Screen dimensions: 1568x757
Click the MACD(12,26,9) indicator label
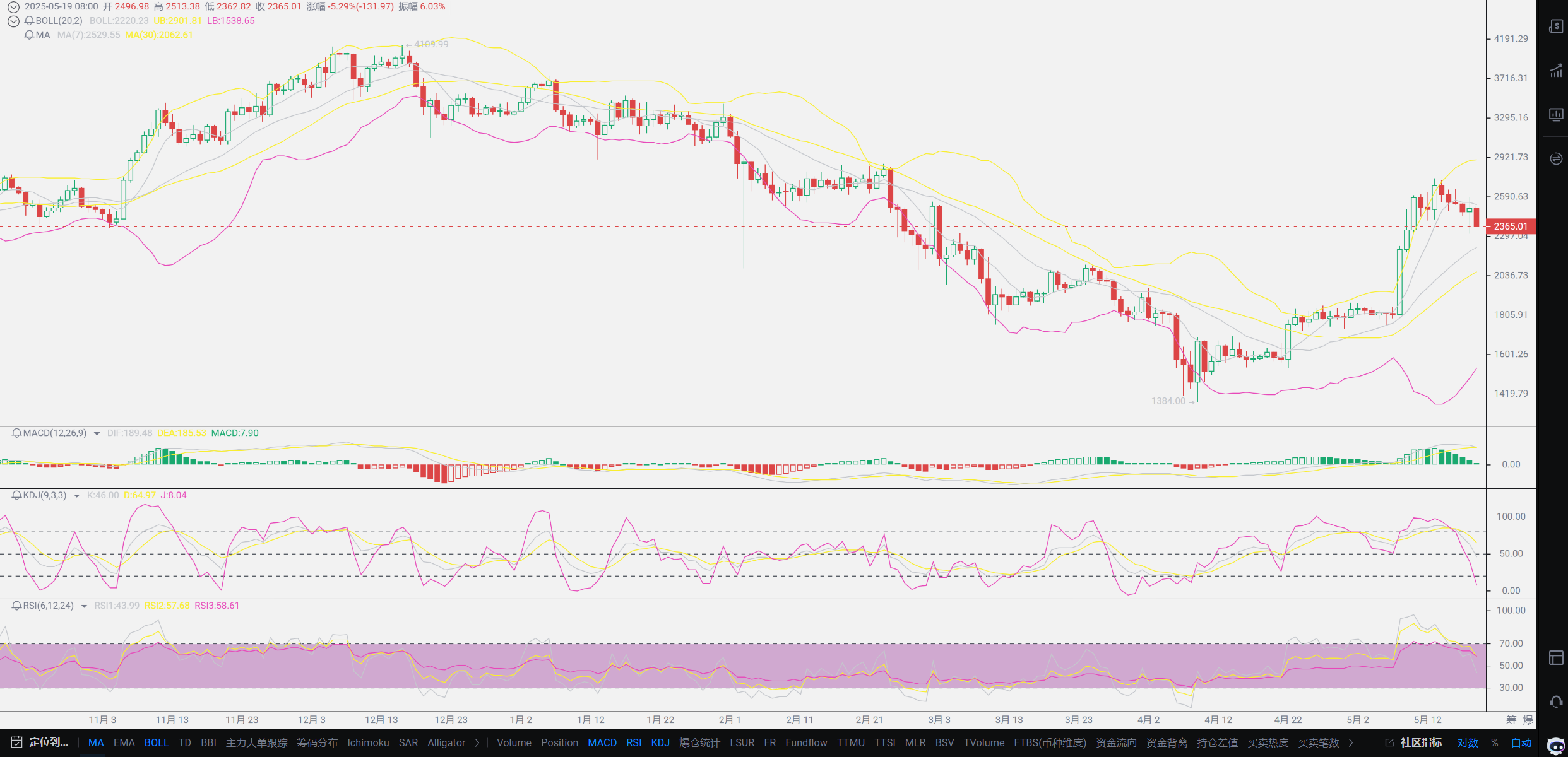(55, 433)
